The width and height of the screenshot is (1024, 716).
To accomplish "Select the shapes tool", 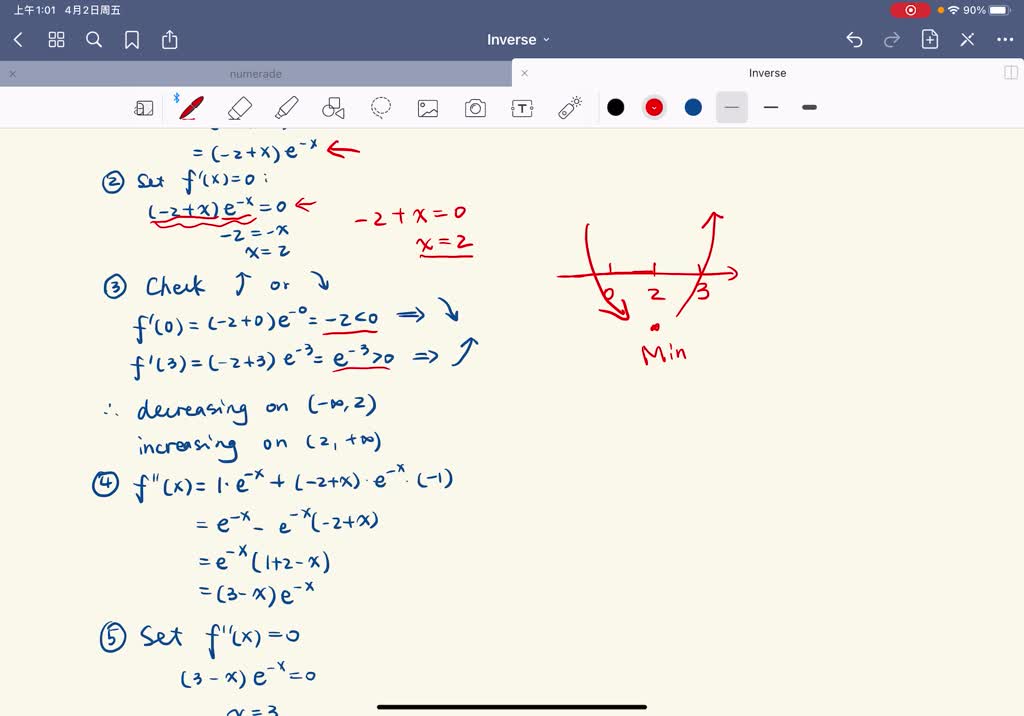I will [x=333, y=107].
